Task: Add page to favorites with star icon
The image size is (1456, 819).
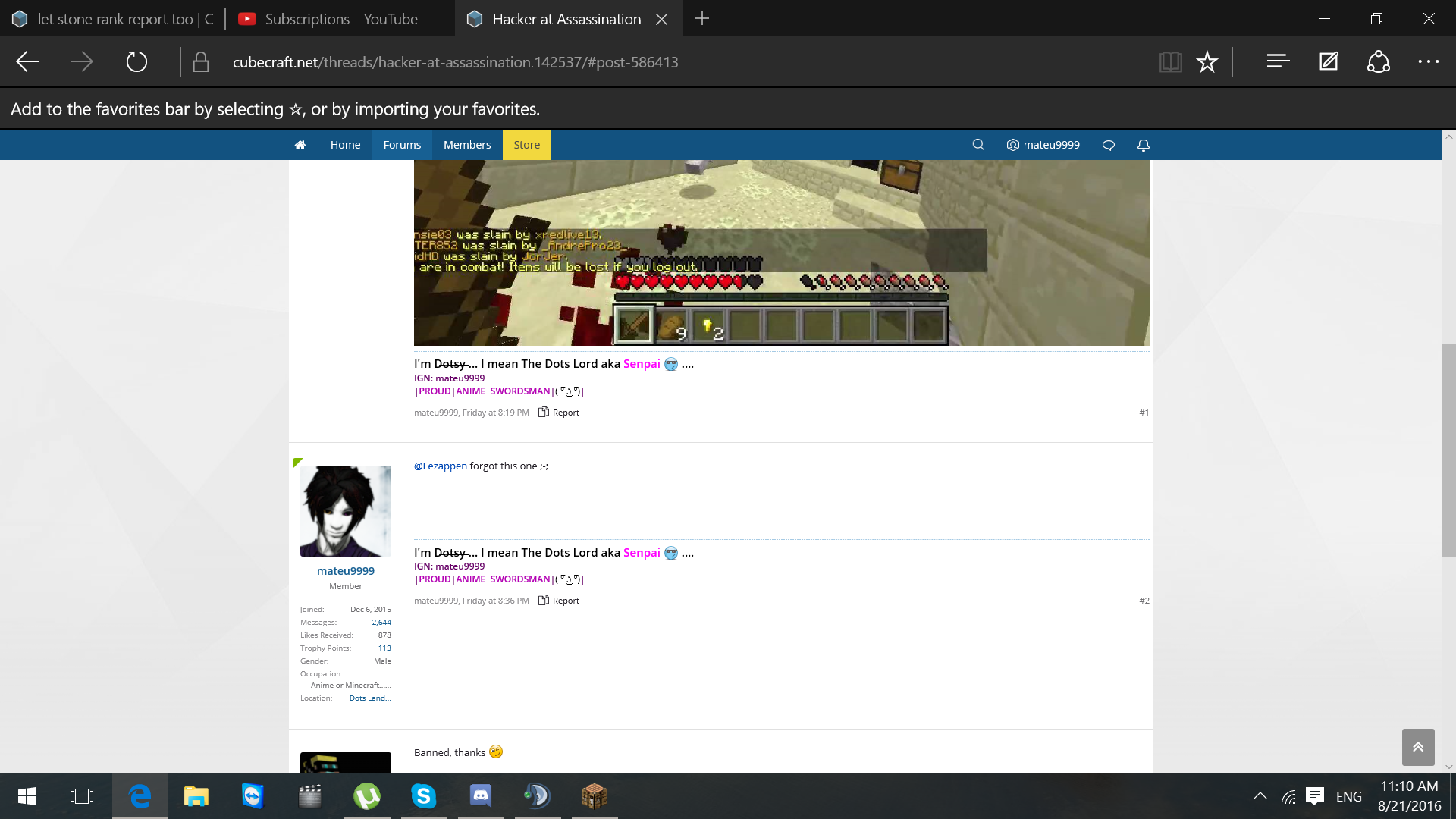Action: tap(1207, 62)
